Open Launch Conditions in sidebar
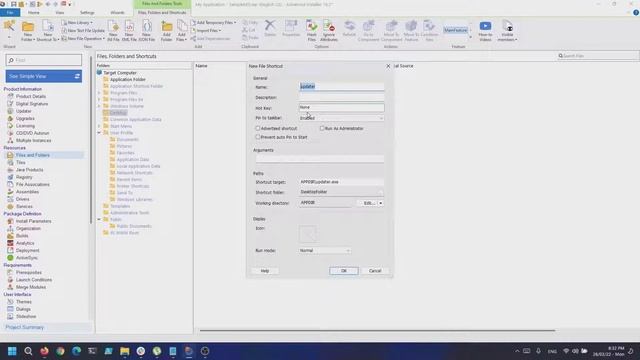Image resolution: width=640 pixels, height=360 pixels. point(33,280)
